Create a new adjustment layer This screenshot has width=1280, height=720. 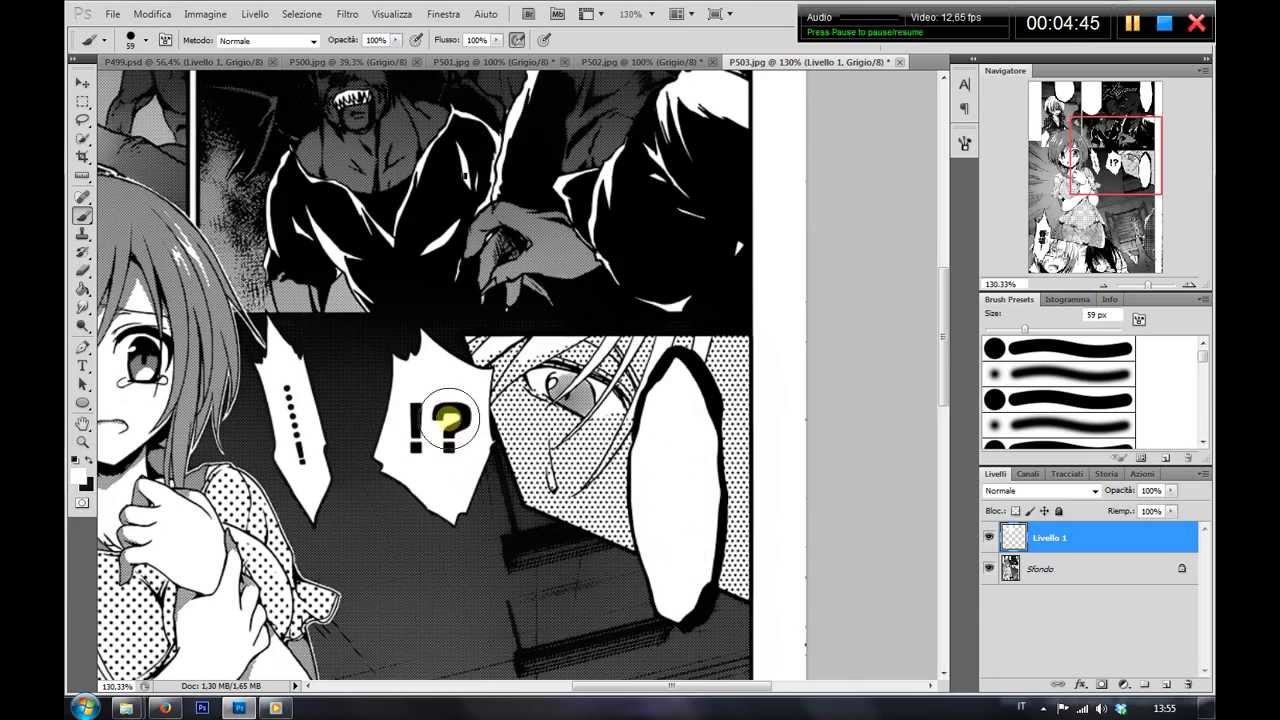[1123, 684]
